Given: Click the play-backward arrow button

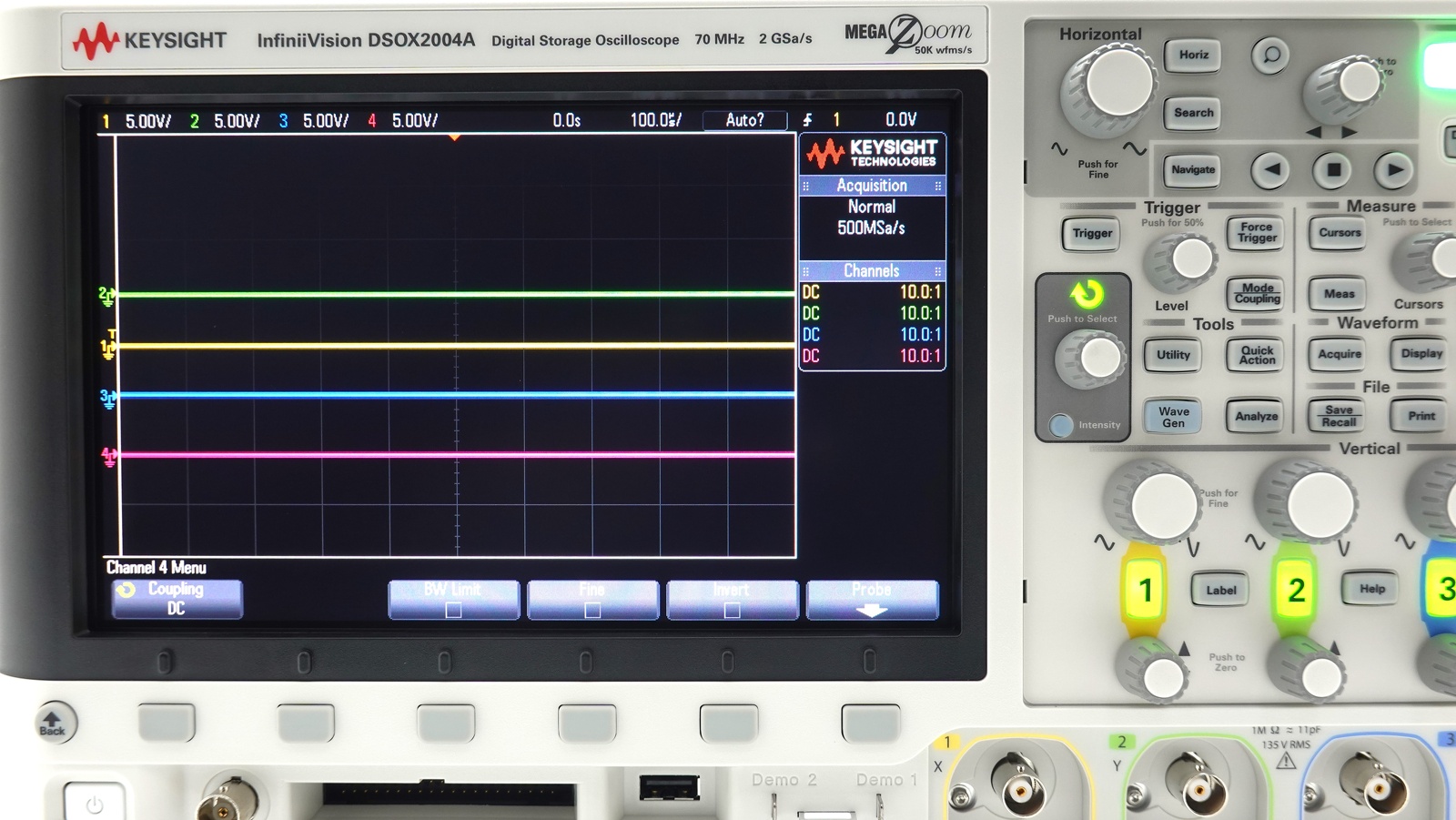Looking at the screenshot, I should point(1271,169).
